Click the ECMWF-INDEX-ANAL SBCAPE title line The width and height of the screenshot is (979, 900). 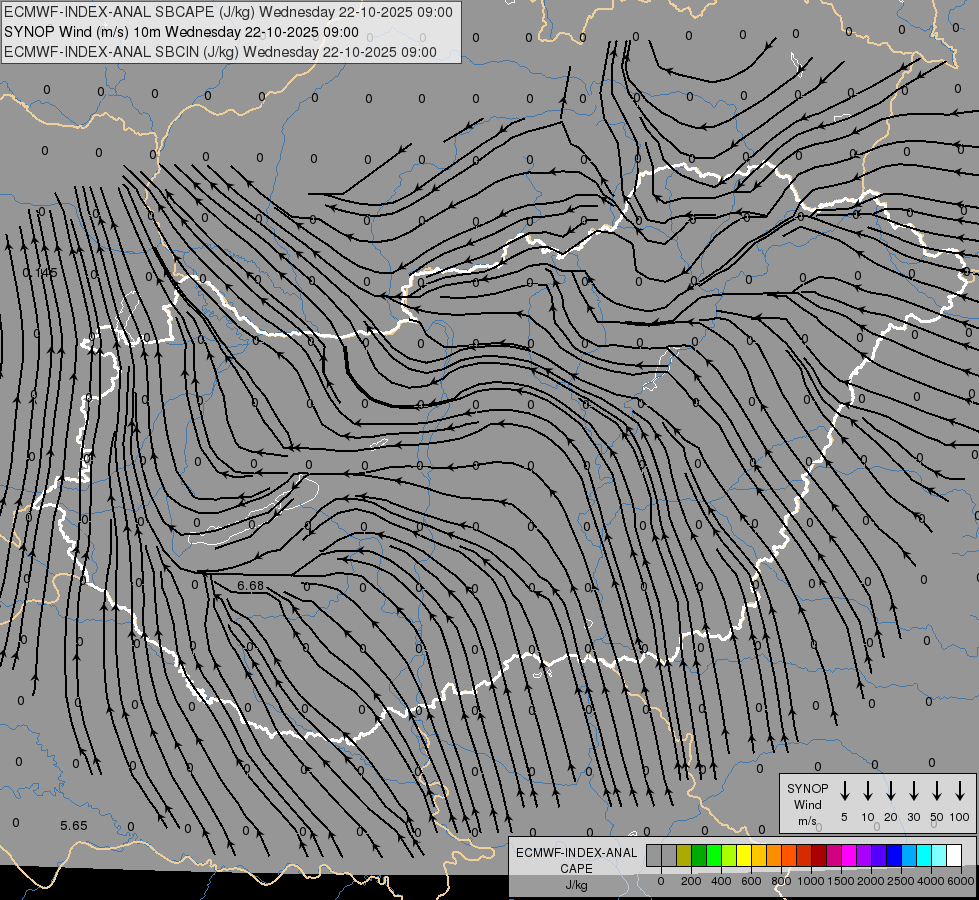[x=228, y=12]
